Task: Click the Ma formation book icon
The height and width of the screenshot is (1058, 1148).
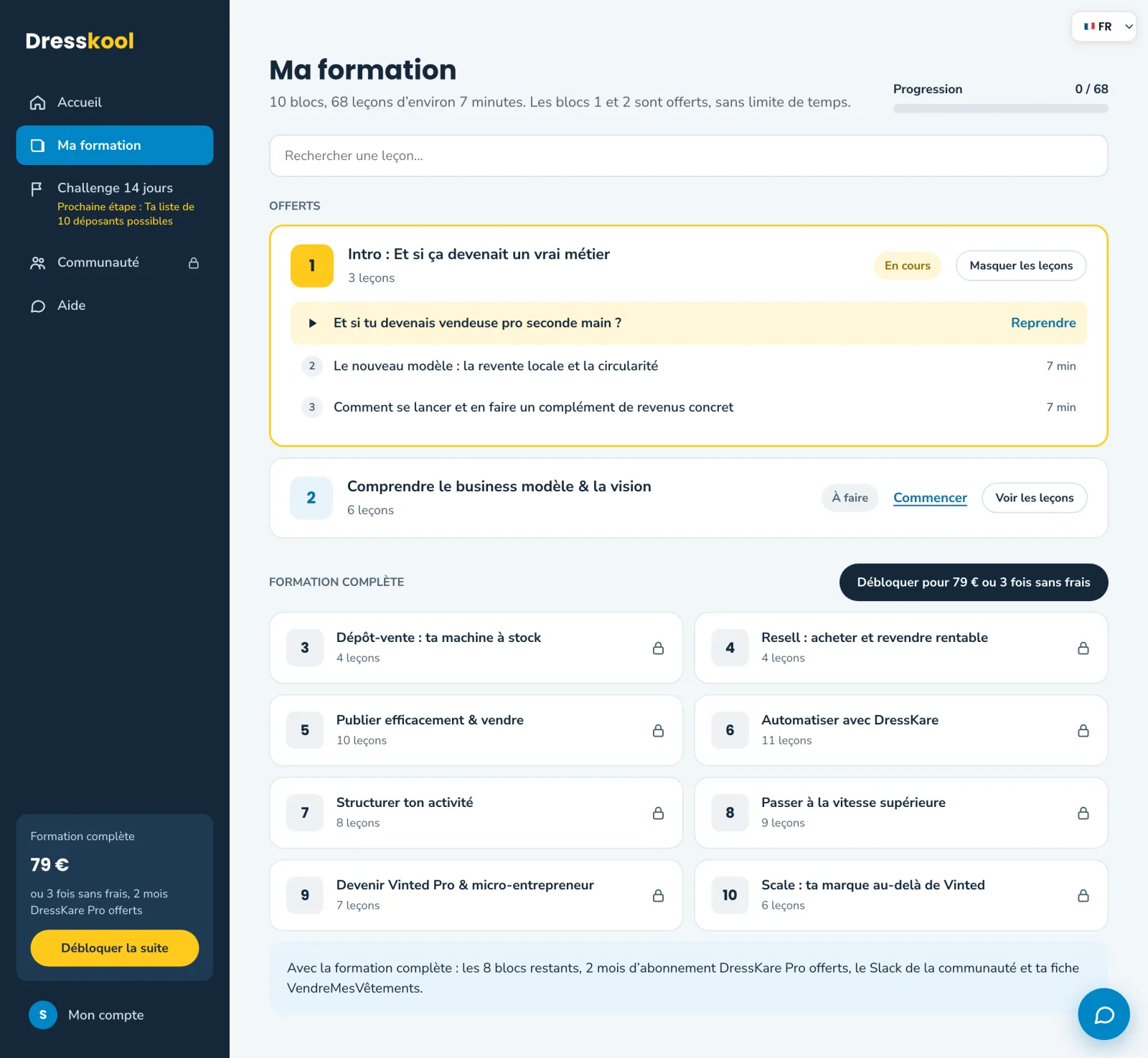Action: [38, 146]
